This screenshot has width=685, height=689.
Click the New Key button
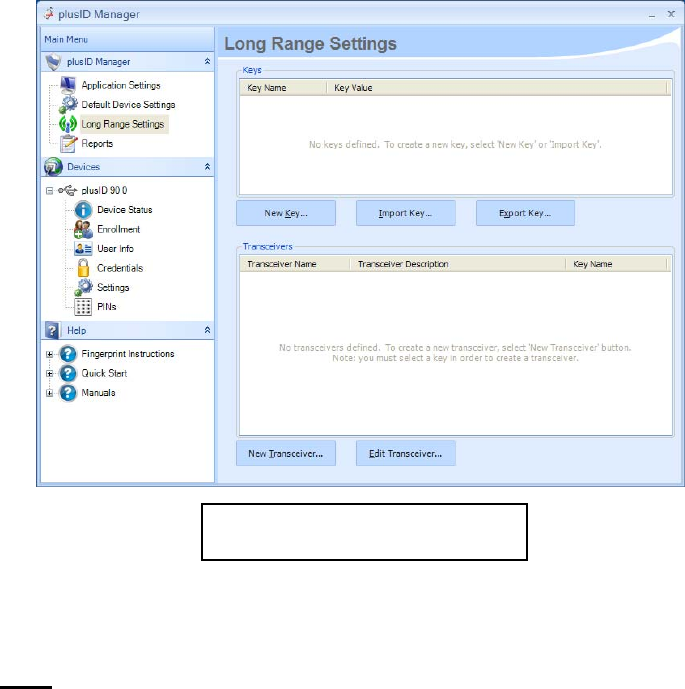tap(286, 213)
